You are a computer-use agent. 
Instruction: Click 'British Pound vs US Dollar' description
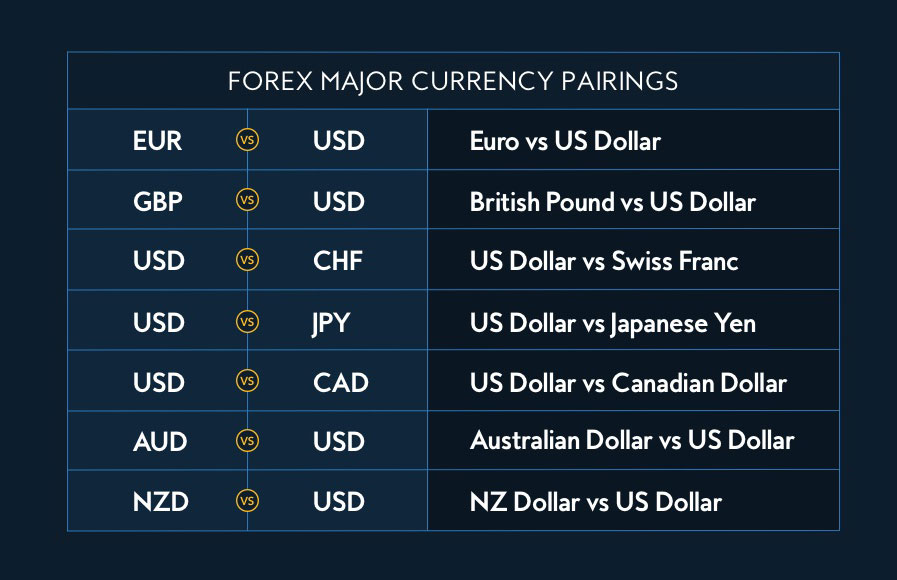[613, 201]
